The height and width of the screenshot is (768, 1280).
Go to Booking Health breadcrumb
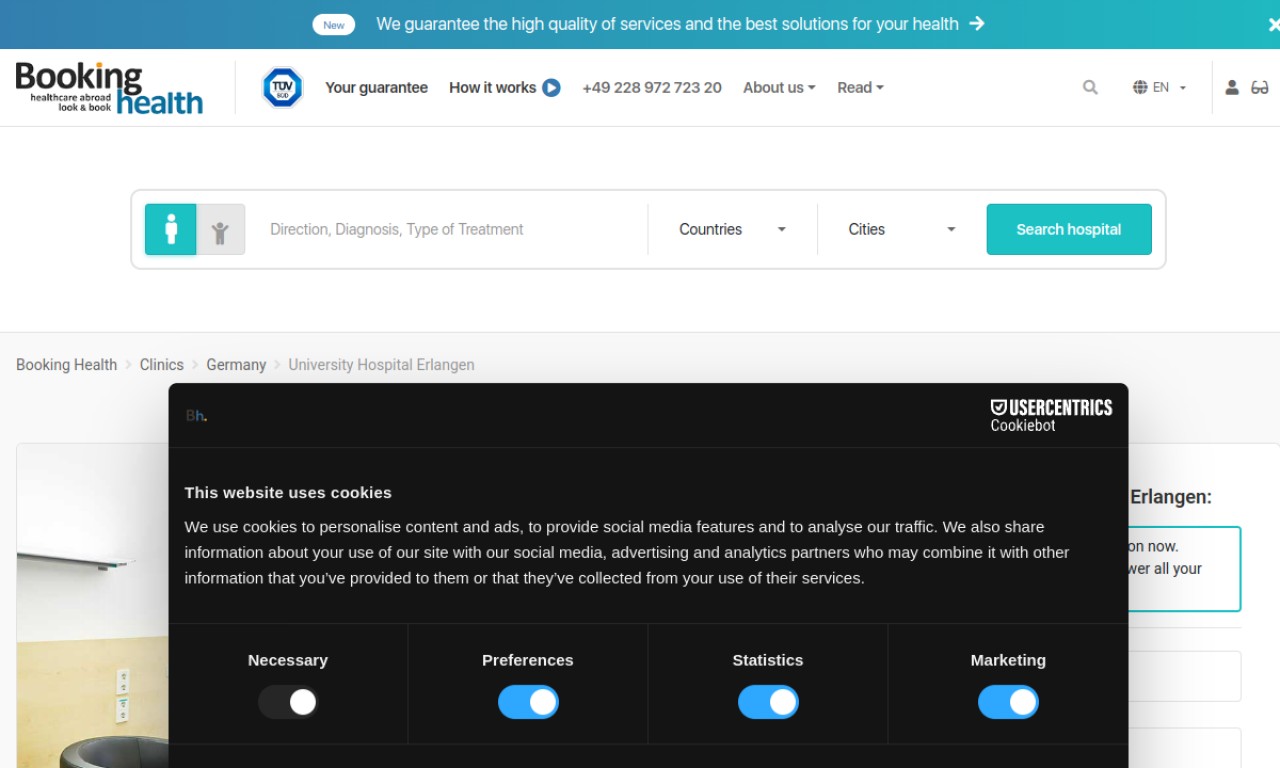[x=66, y=365]
